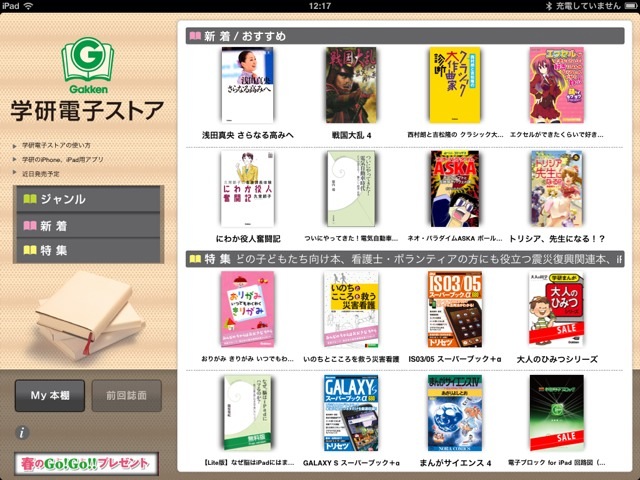Screen dimensions: 640x480
Task: Open the 電気自動車時代 book cover
Action: coord(351,189)
